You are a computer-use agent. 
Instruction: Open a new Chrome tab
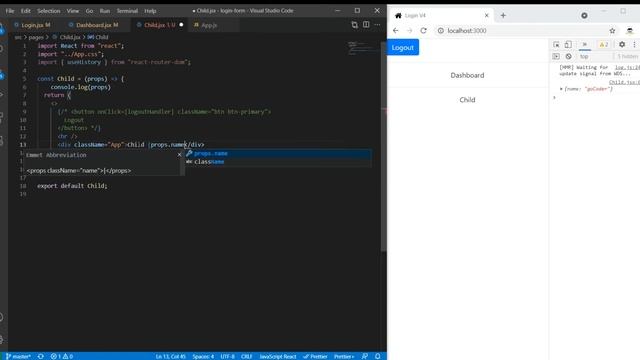(503, 16)
